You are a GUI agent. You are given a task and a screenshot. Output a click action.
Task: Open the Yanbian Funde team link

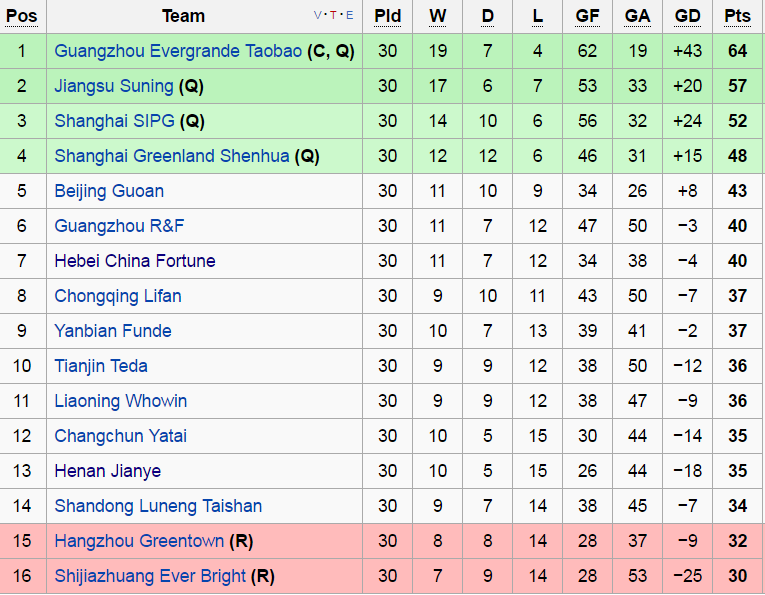tap(113, 331)
